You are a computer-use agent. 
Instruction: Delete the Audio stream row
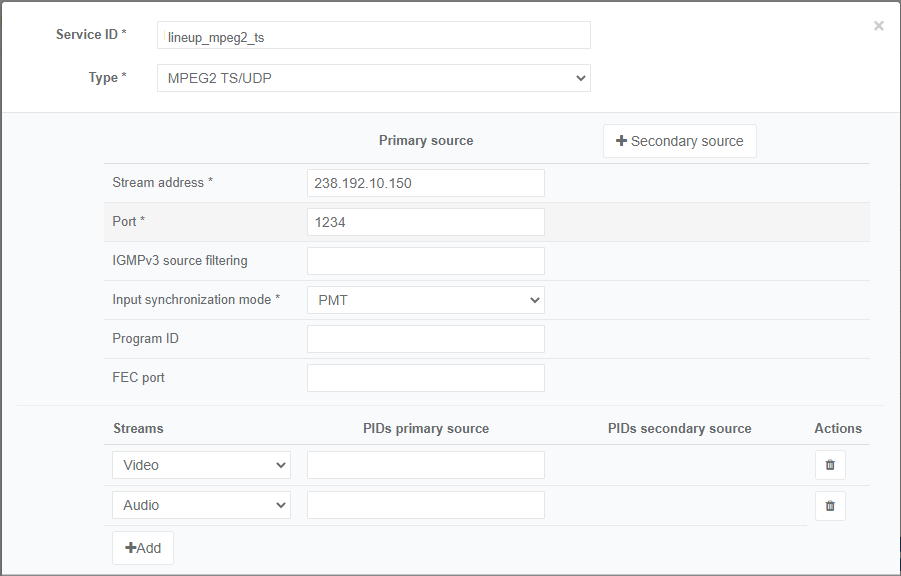point(830,506)
